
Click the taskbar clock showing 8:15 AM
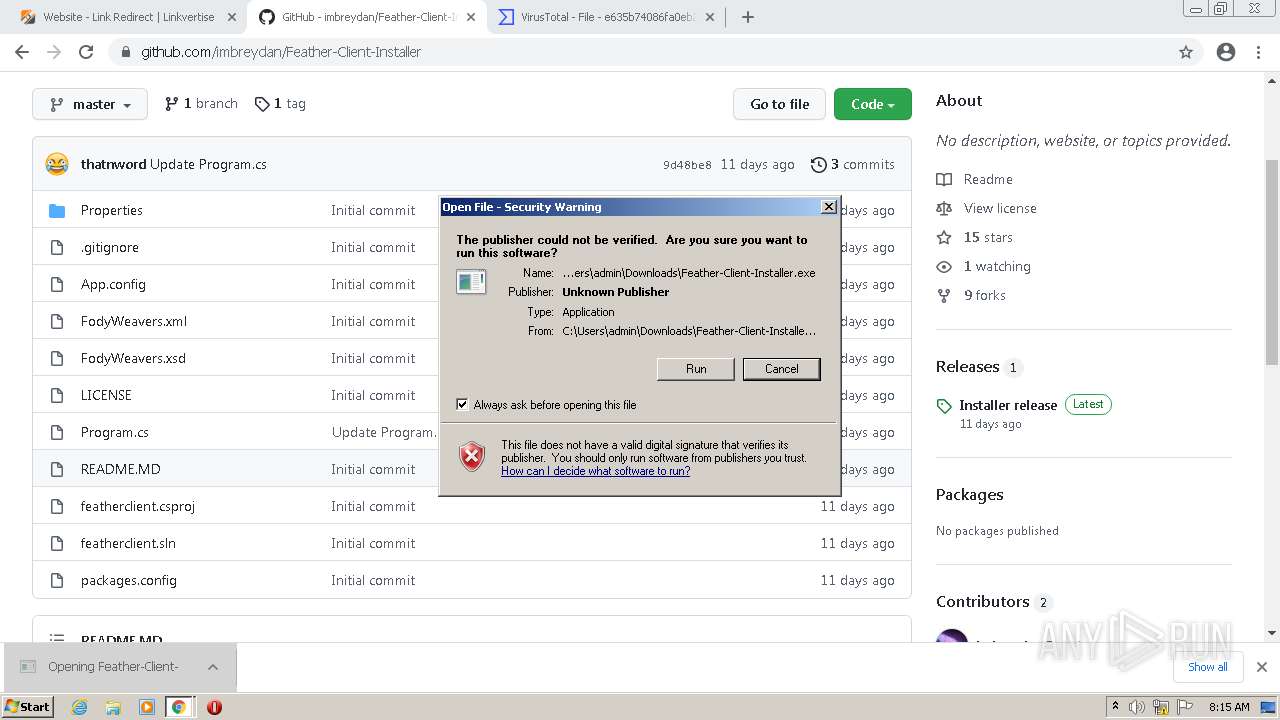[x=1229, y=707]
